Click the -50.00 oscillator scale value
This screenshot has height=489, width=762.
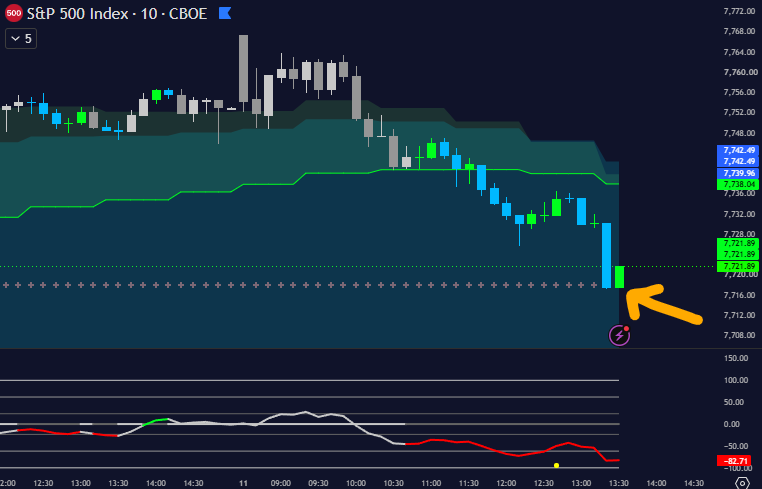tap(735, 446)
